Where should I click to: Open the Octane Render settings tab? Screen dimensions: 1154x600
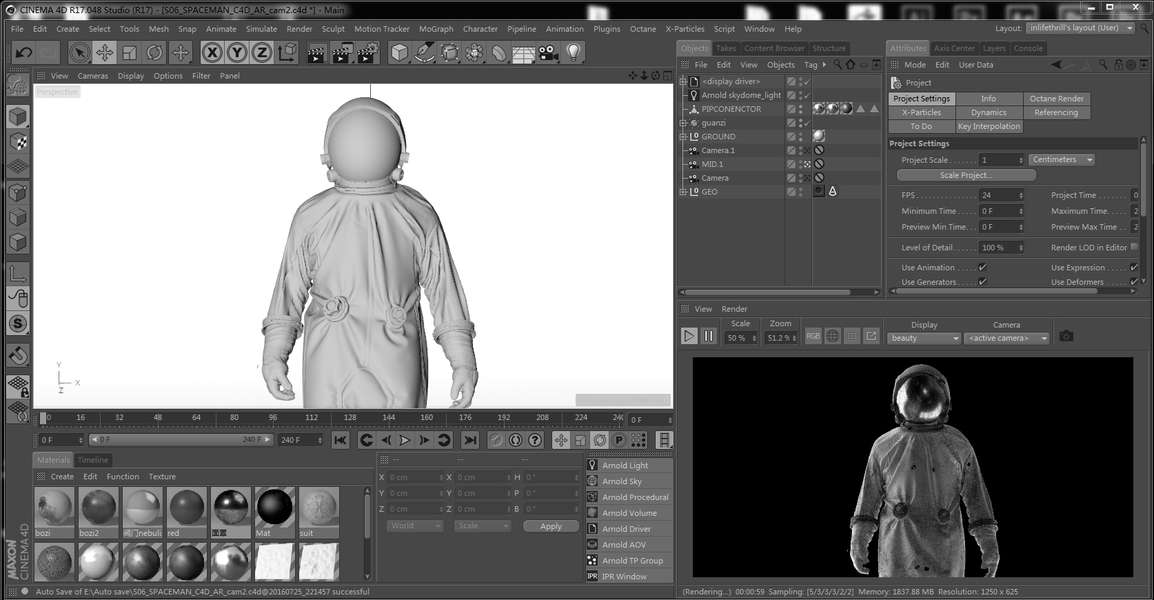coord(1056,99)
